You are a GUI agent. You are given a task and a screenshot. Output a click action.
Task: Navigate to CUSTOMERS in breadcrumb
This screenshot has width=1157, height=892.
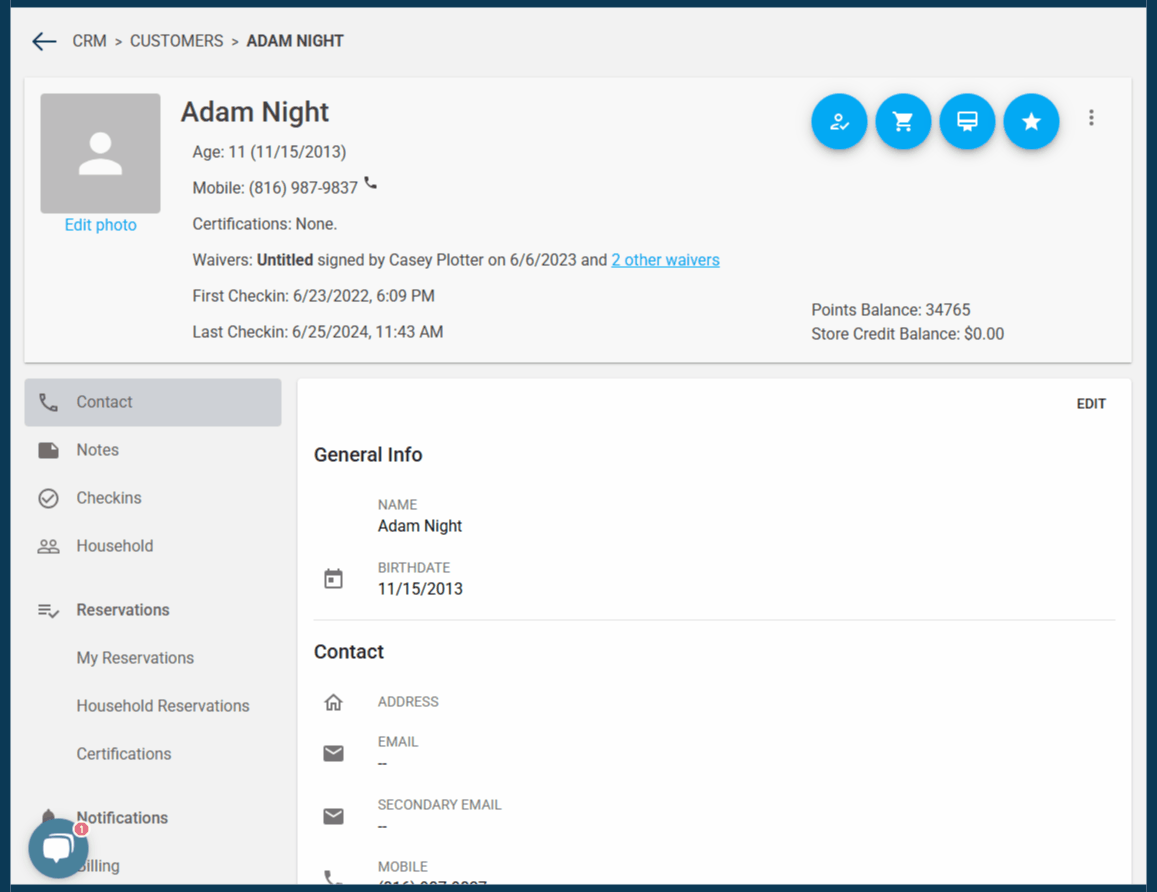coord(176,41)
